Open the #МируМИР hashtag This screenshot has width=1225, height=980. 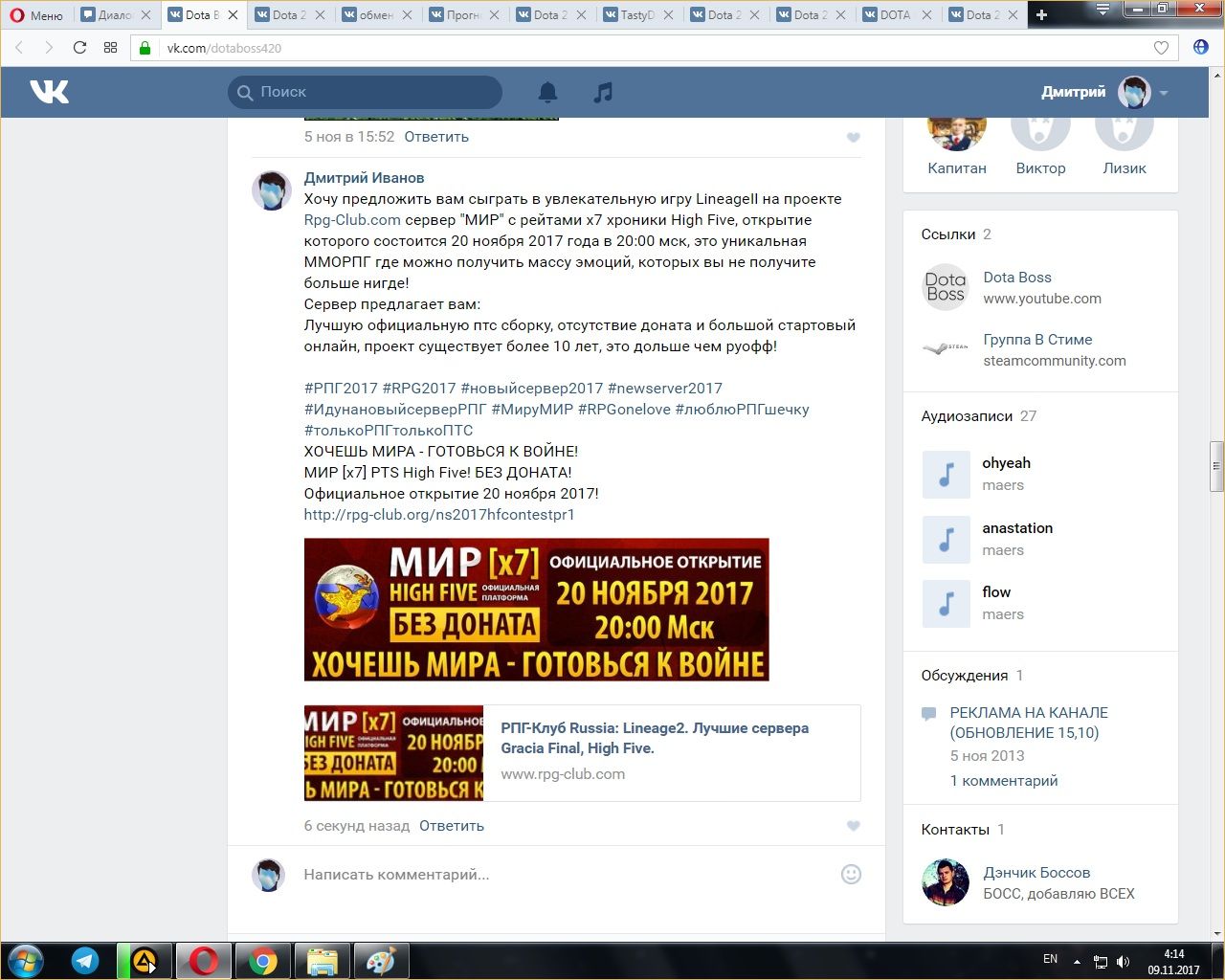click(532, 410)
